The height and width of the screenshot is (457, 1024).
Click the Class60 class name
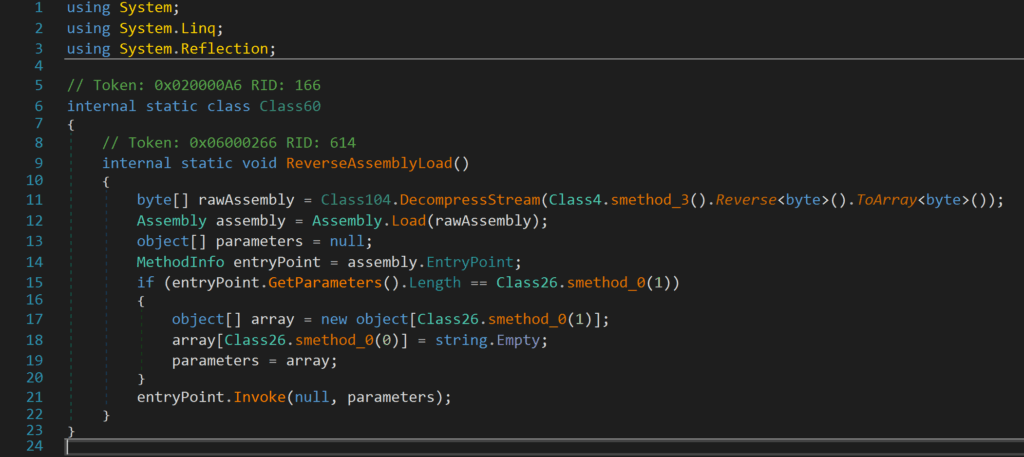[290, 106]
